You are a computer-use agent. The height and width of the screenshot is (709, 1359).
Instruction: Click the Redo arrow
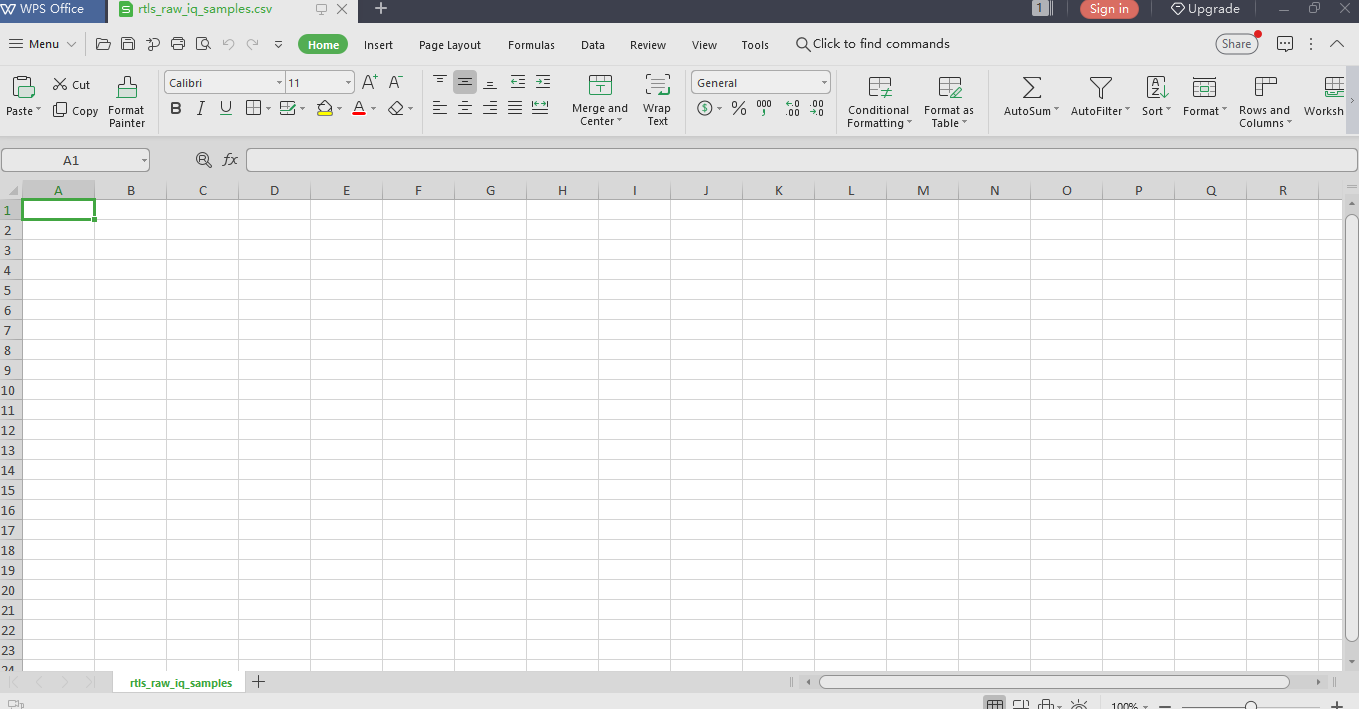tap(252, 44)
